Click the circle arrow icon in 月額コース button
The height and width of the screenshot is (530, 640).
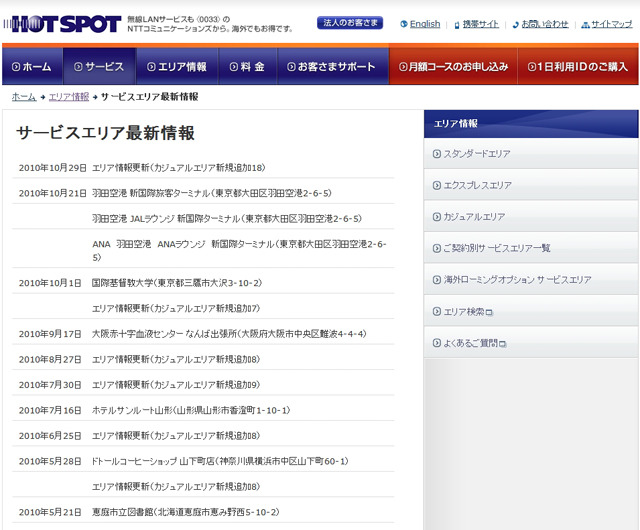point(403,67)
